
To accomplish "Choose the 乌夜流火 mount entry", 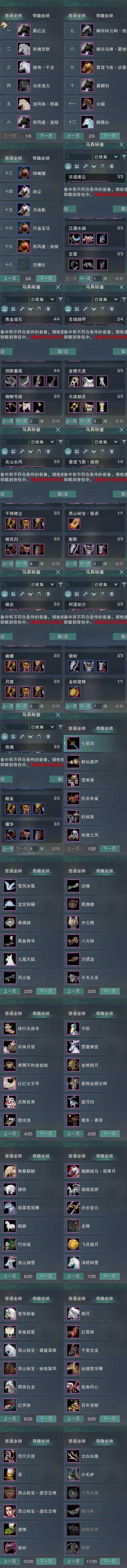I will [32, 86].
